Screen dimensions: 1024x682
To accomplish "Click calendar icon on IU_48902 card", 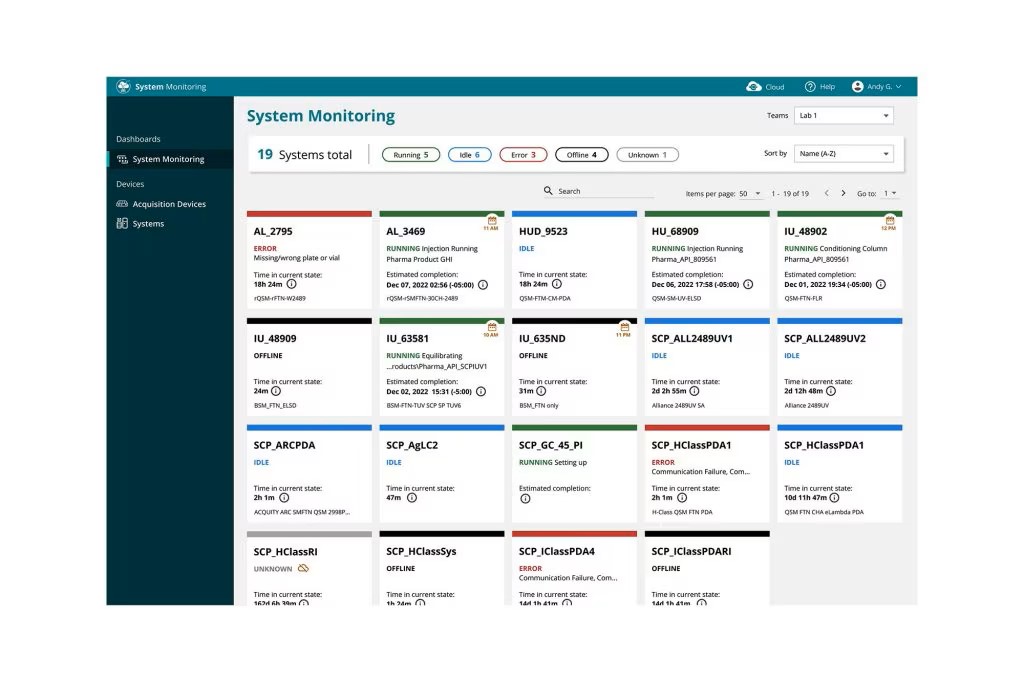I will [889, 220].
